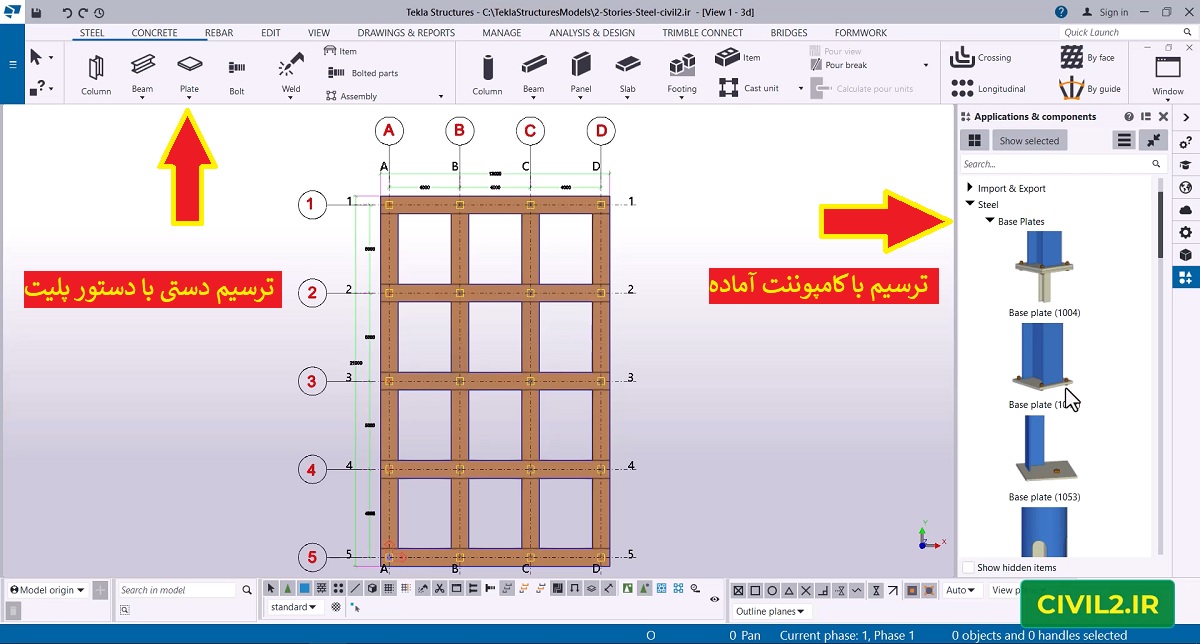Select the concrete Beam tool
This screenshot has height=644, width=1200.
pyautogui.click(x=534, y=72)
